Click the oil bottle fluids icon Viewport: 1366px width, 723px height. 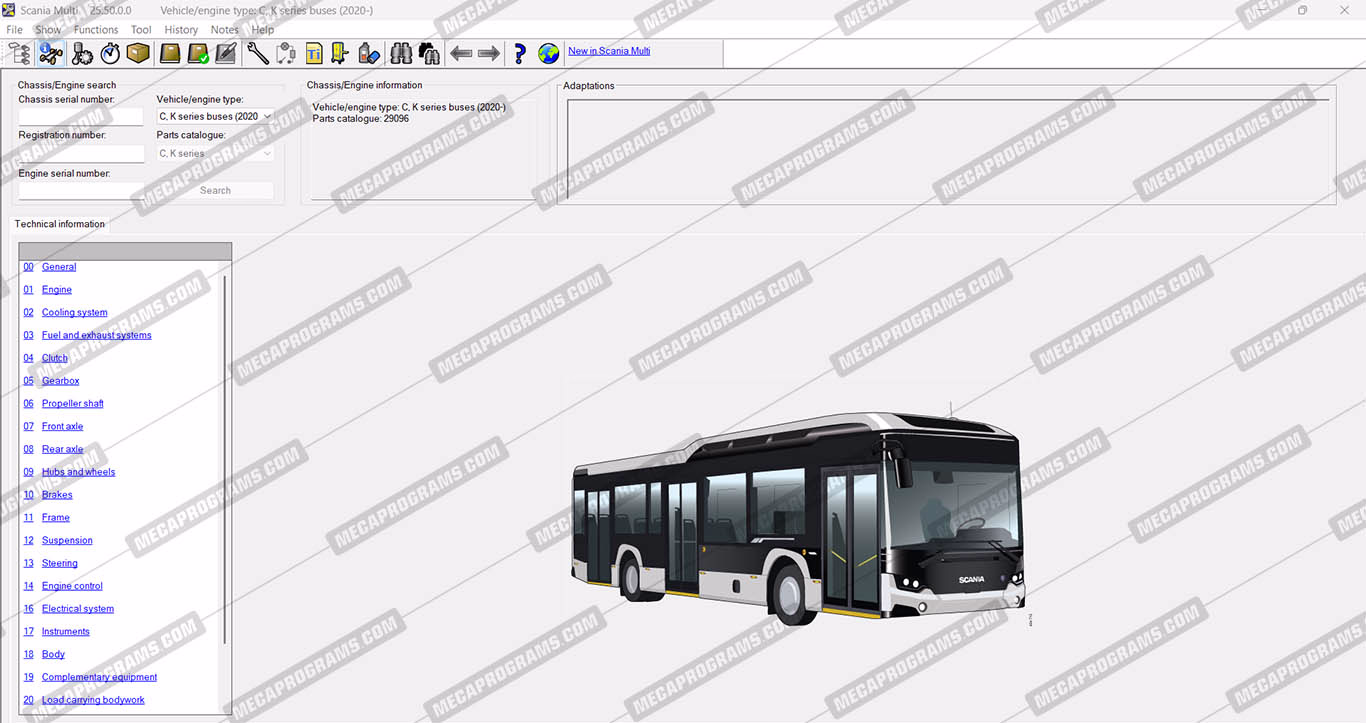(x=368, y=53)
